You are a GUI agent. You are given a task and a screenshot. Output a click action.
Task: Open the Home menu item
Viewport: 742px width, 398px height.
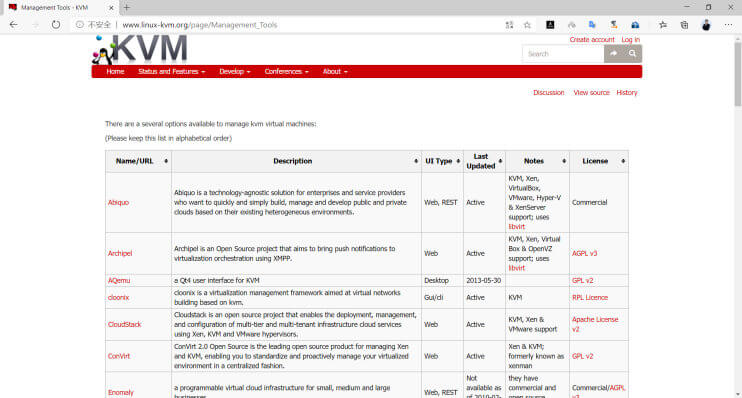(115, 71)
